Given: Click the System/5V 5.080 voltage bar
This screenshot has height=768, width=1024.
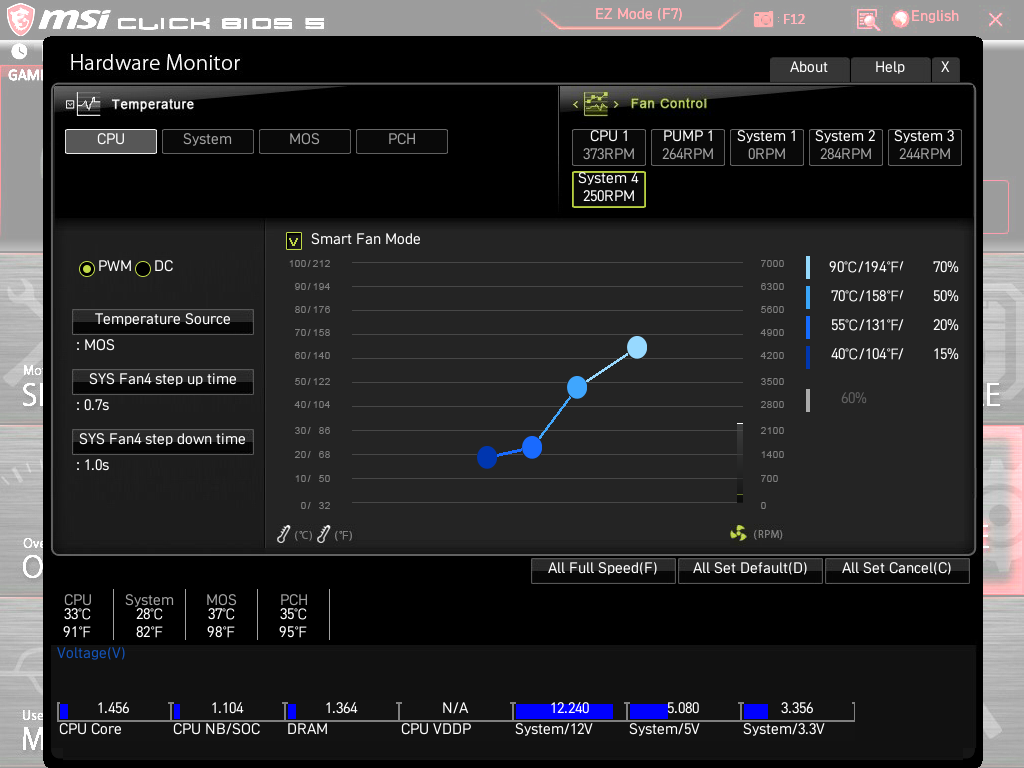Looking at the screenshot, I should (683, 710).
